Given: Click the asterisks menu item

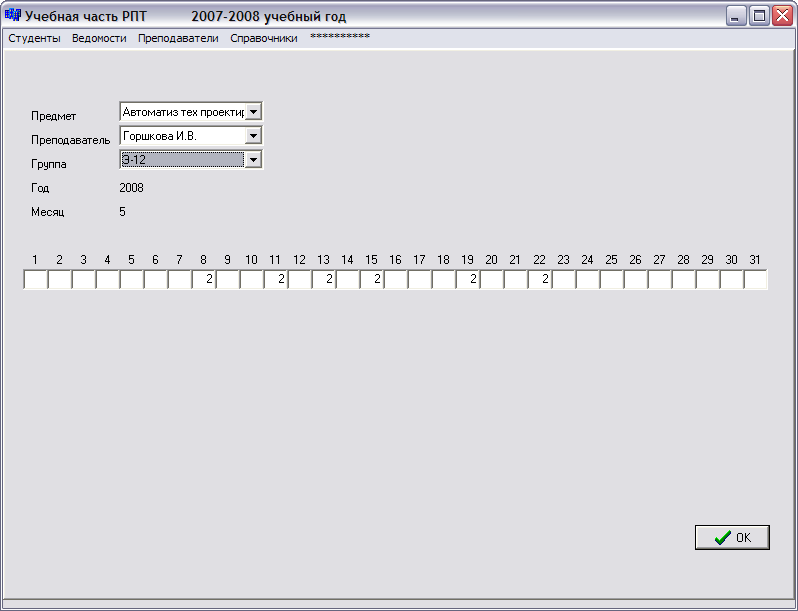Looking at the screenshot, I should (339, 37).
